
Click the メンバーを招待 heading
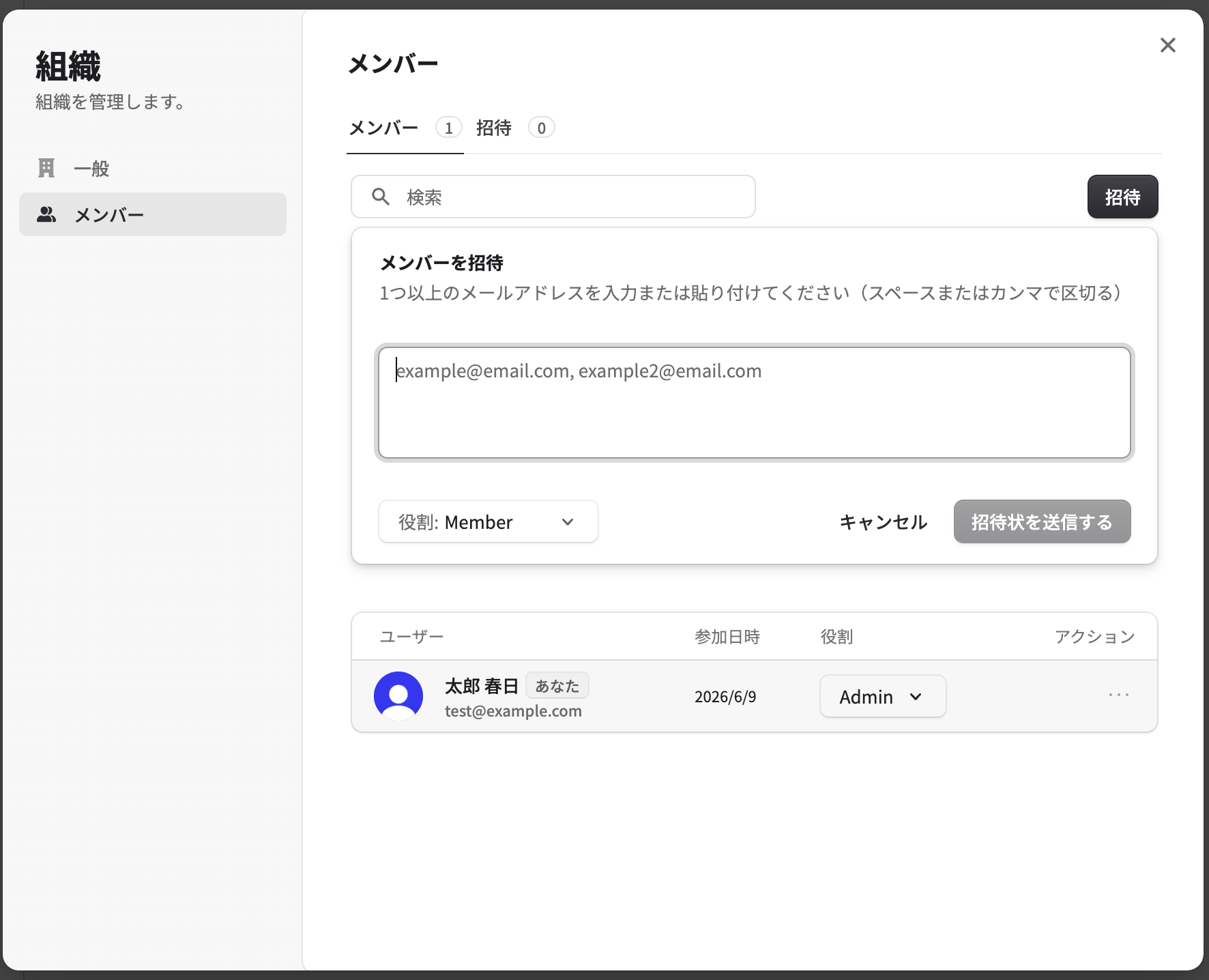pos(441,263)
